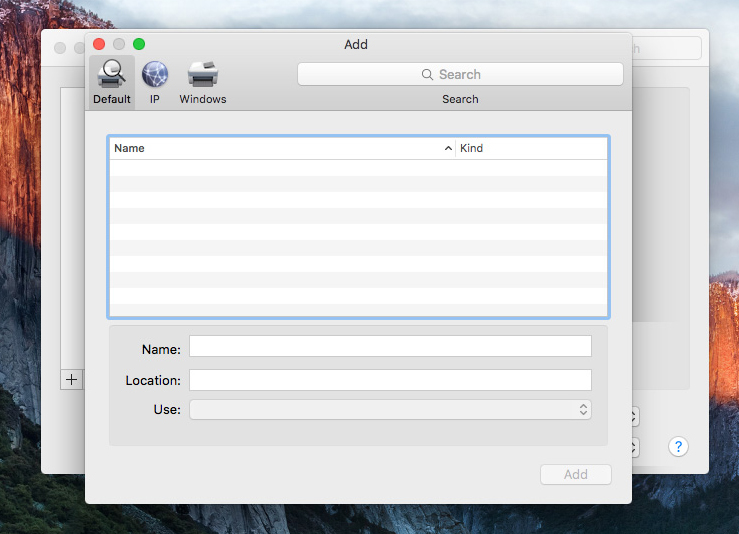The height and width of the screenshot is (534, 739).
Task: Click the Search label under the search field
Action: (460, 99)
